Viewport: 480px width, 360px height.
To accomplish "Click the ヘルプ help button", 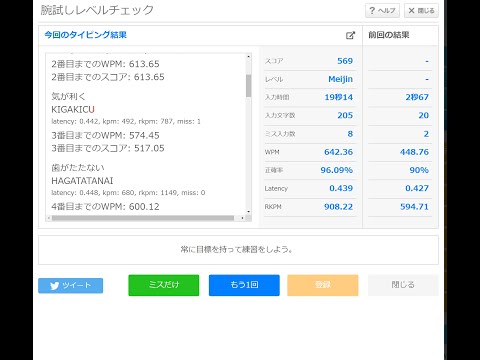I will point(382,11).
